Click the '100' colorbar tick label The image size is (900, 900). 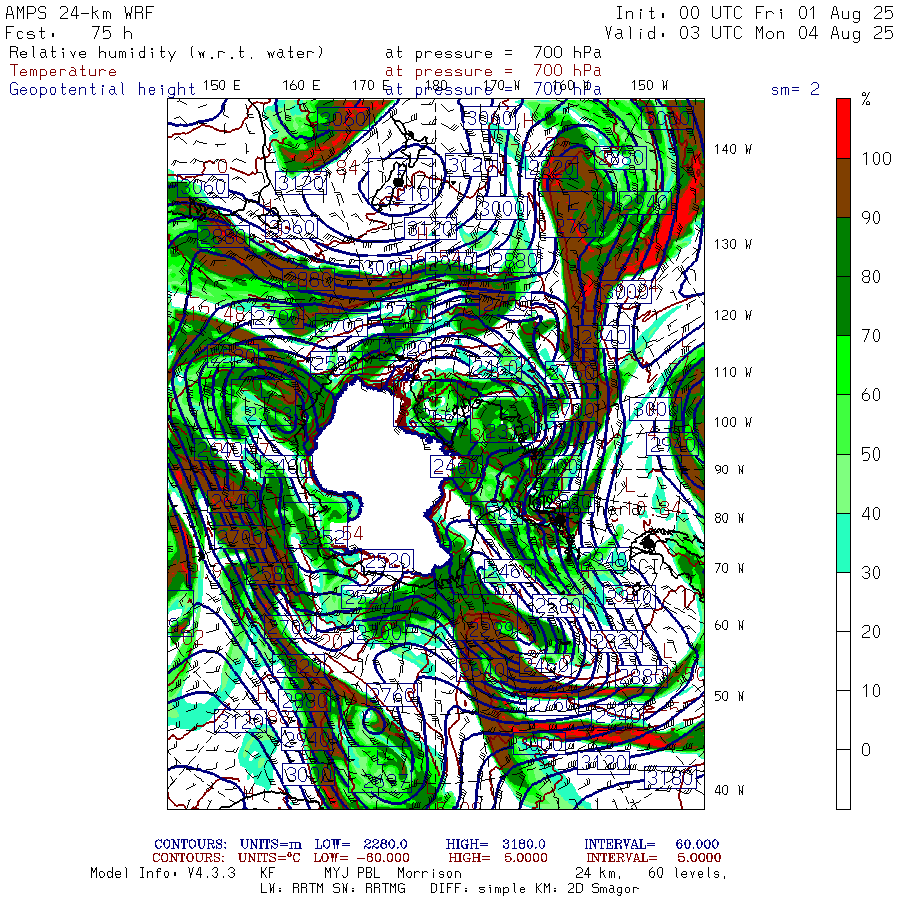(x=876, y=158)
